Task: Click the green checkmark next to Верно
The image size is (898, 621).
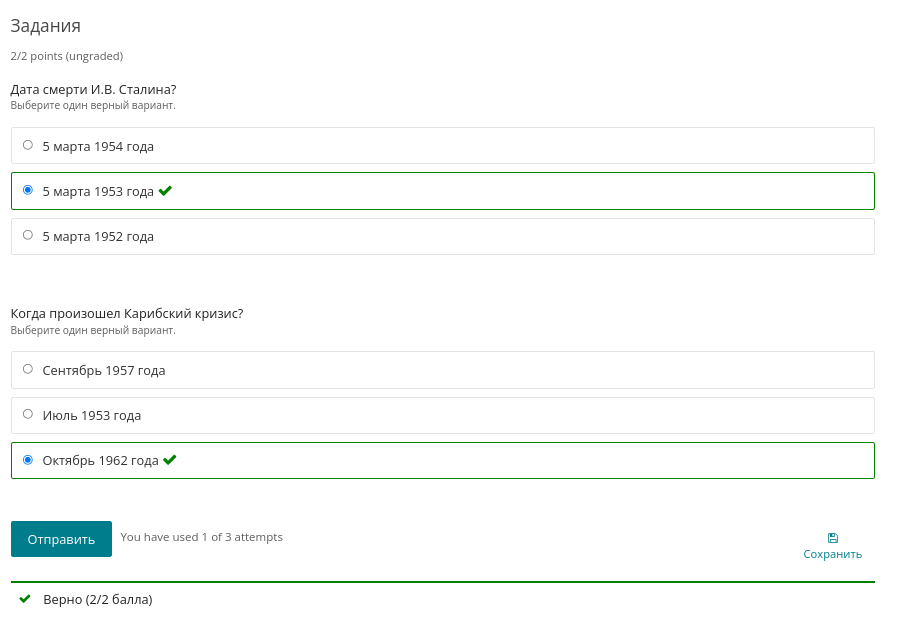Action: [25, 599]
